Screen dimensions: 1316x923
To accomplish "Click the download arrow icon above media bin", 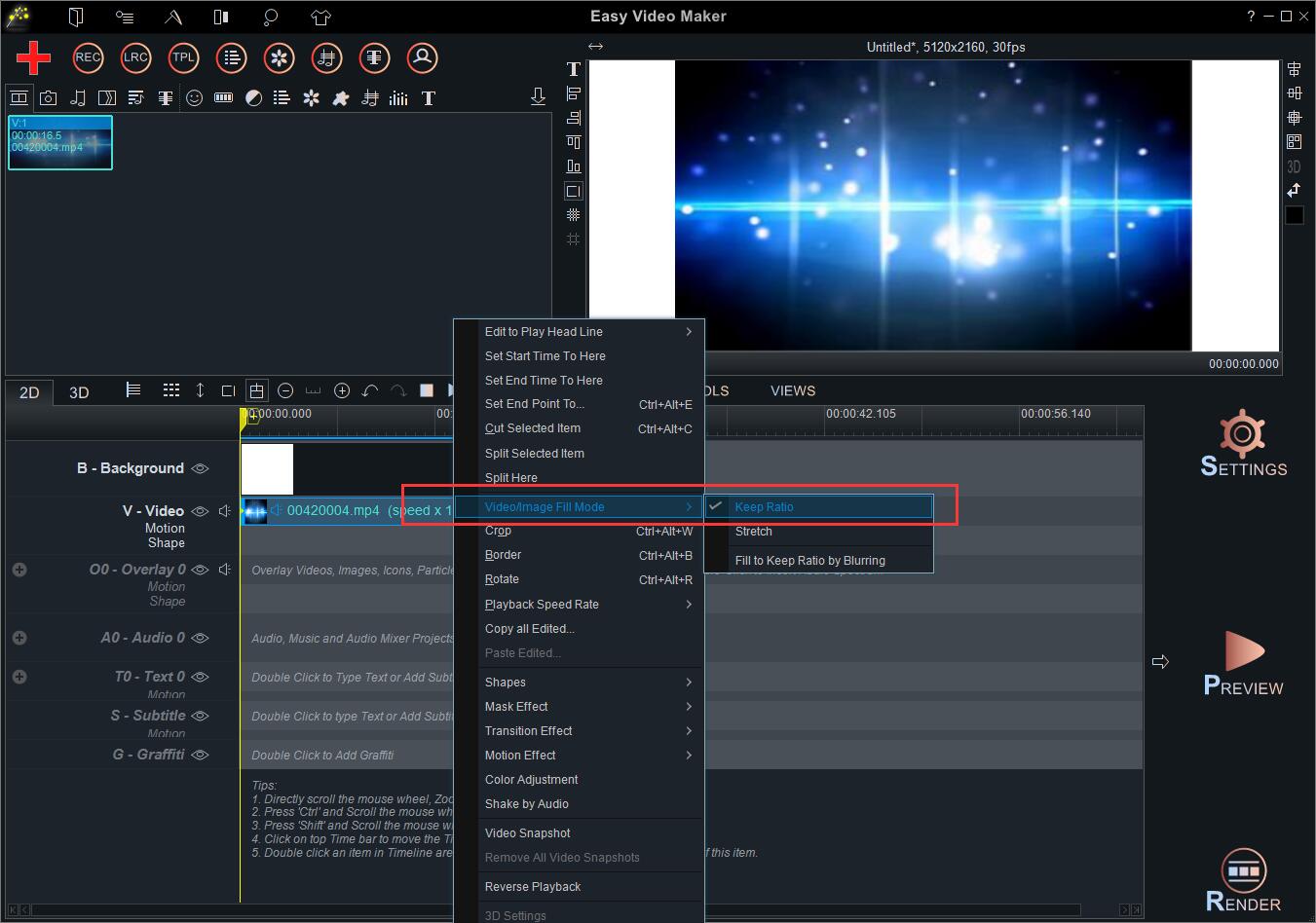I will pos(538,95).
